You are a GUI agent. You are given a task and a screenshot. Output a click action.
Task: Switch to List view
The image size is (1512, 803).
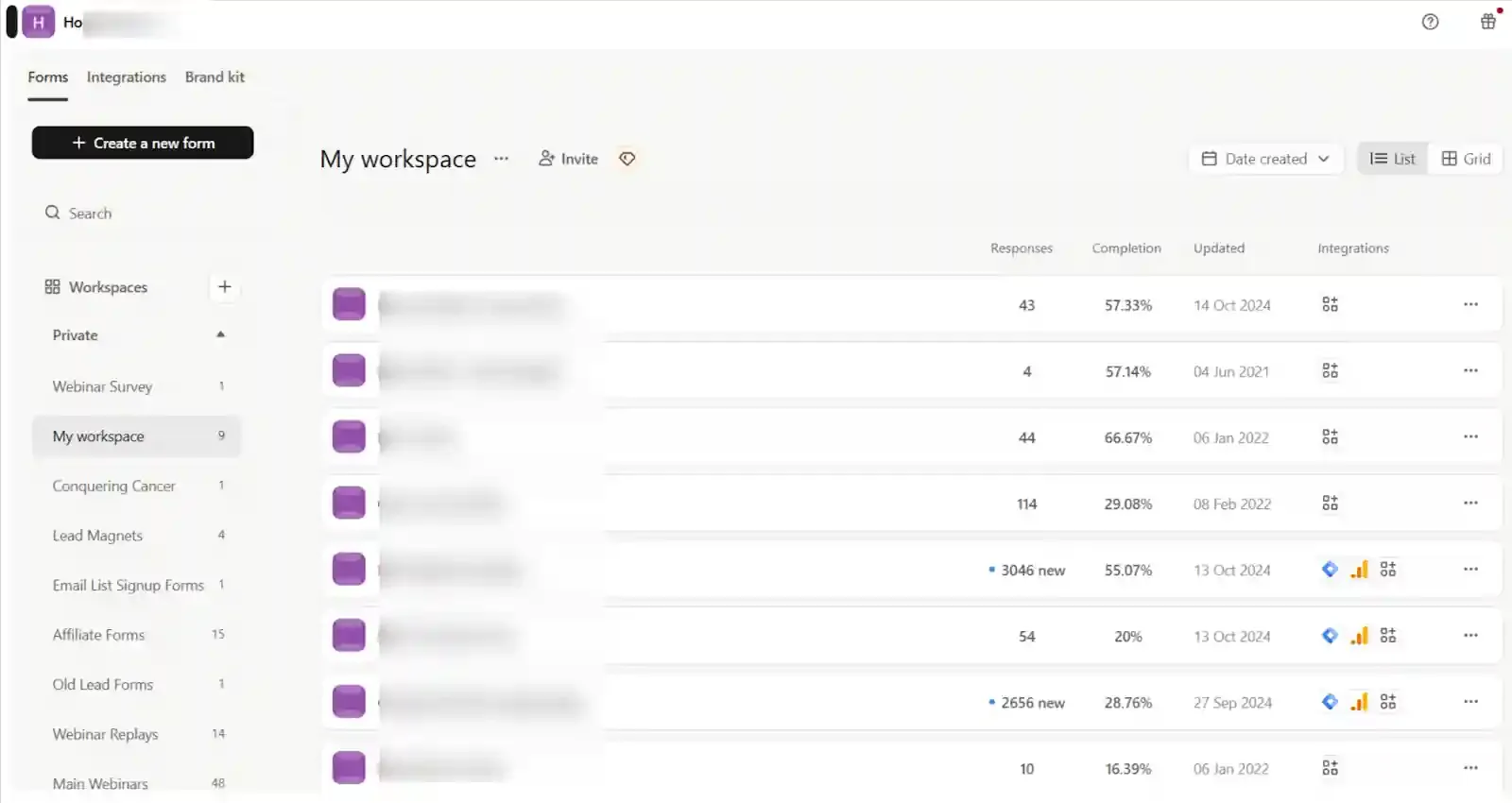(1393, 159)
